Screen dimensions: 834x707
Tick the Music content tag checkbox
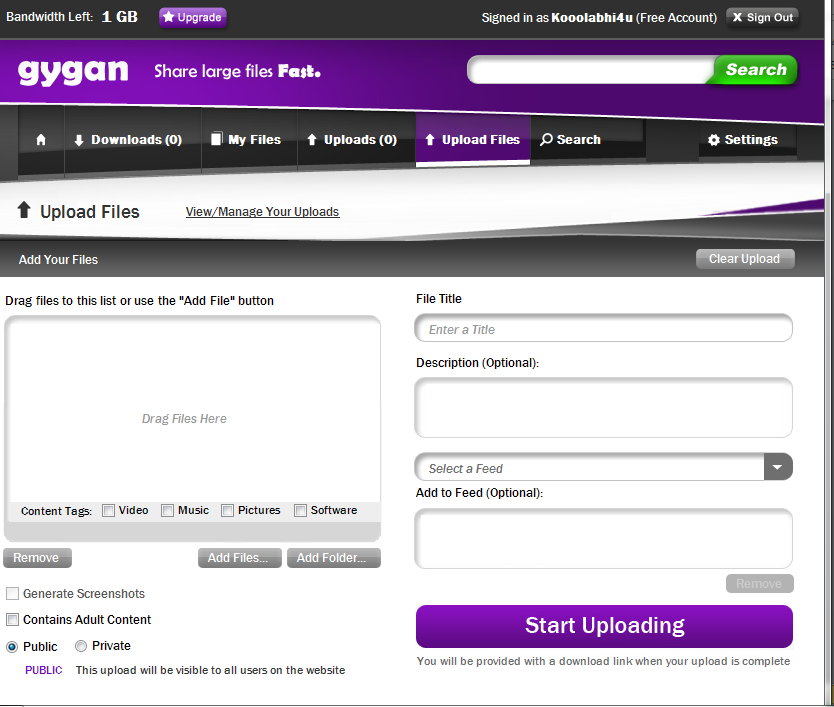168,511
